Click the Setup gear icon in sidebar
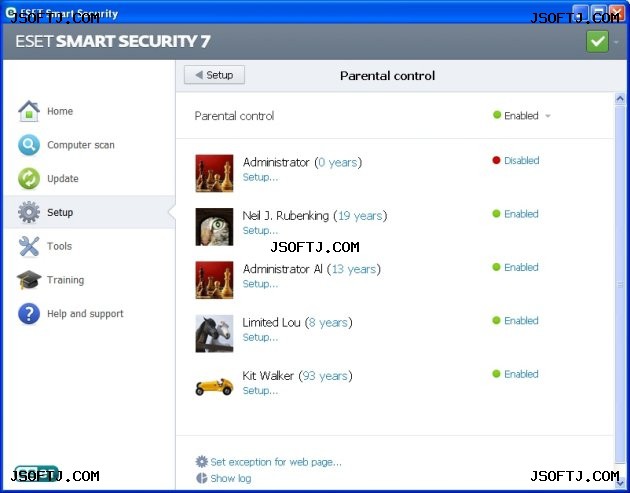The height and width of the screenshot is (493, 630). point(29,212)
